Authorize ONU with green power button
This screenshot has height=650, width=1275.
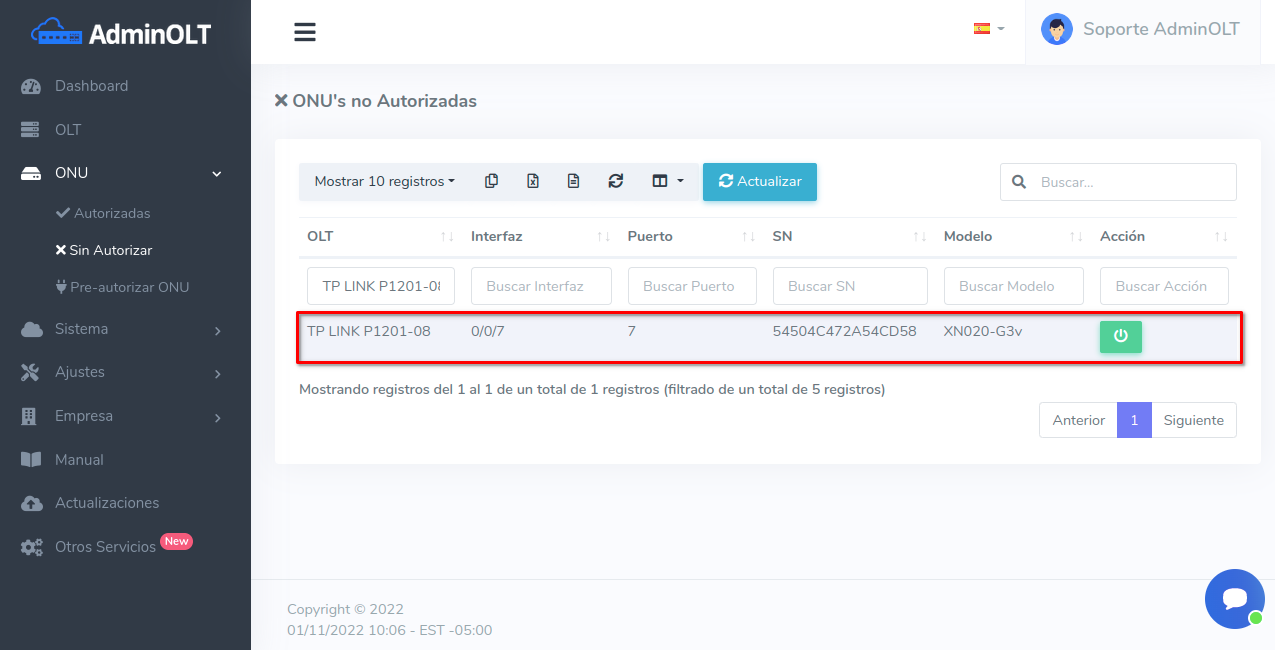point(1120,336)
